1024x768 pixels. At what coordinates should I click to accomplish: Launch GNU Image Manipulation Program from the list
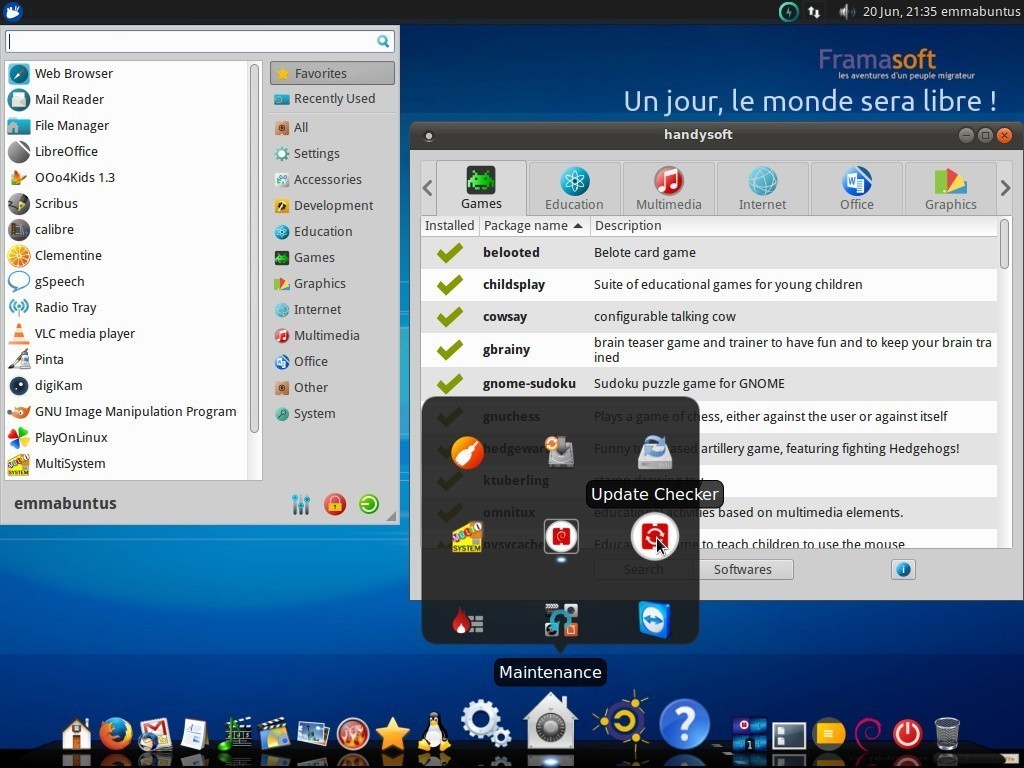coord(127,411)
